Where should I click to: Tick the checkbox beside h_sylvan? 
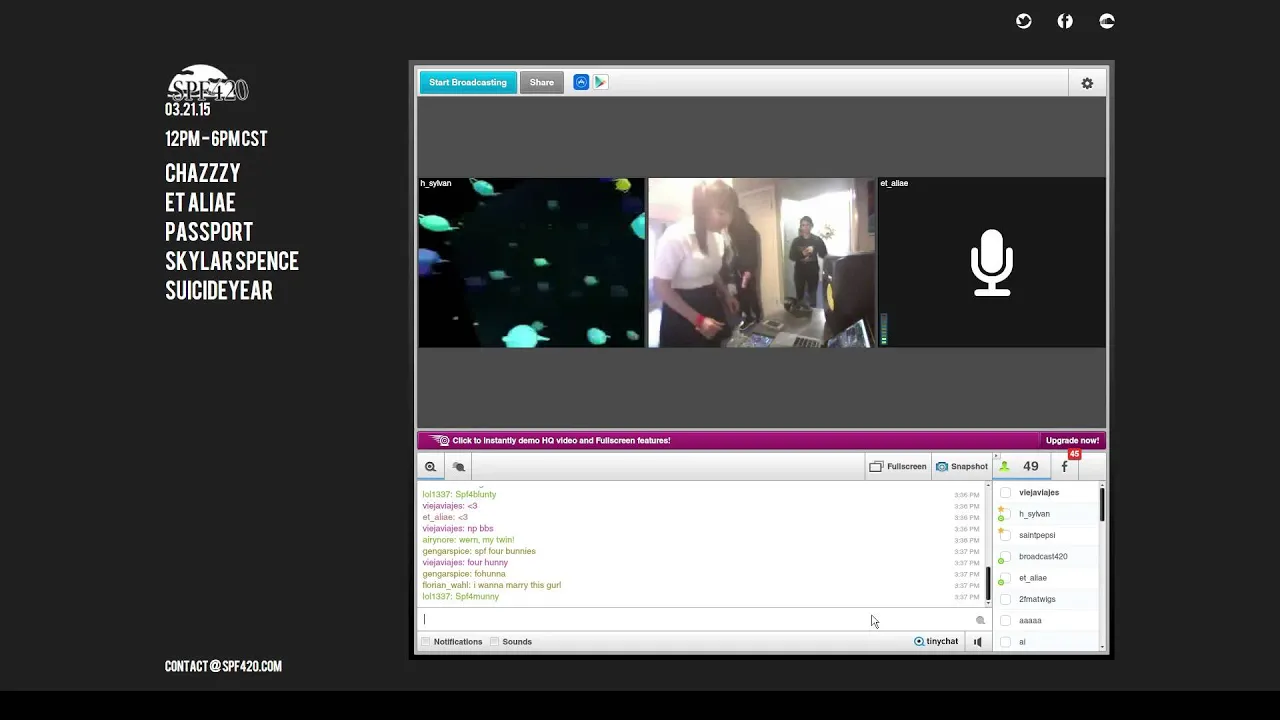(1005, 514)
